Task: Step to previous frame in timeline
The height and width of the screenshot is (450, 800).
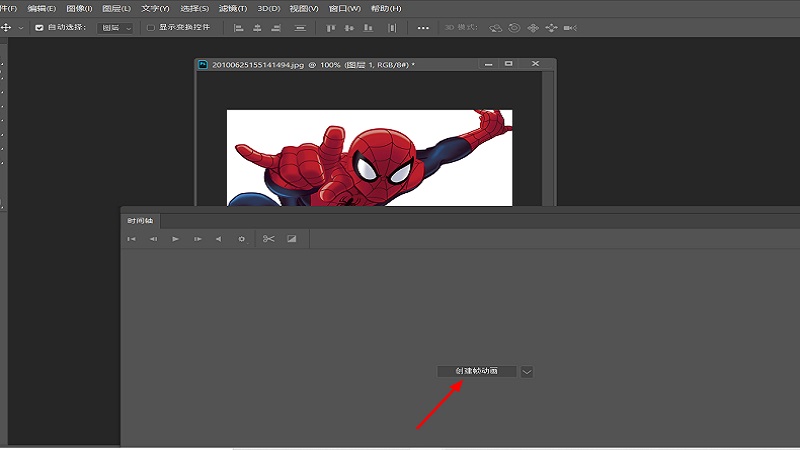Action: tap(154, 239)
